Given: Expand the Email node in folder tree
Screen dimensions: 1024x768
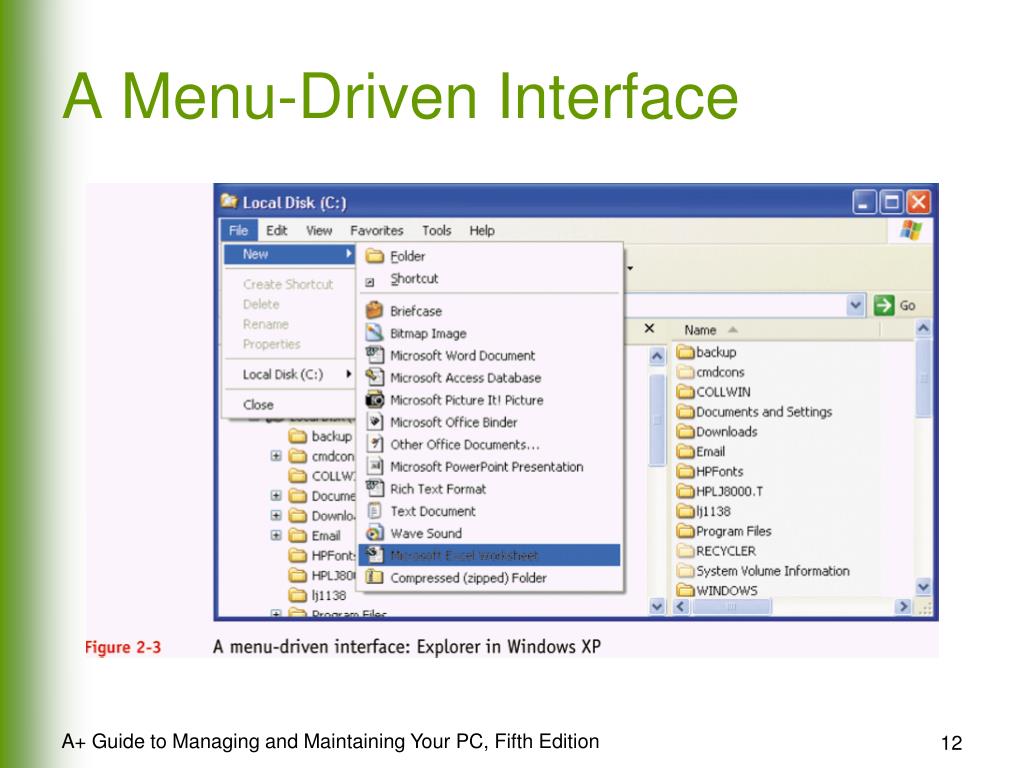Looking at the screenshot, I should [x=276, y=536].
